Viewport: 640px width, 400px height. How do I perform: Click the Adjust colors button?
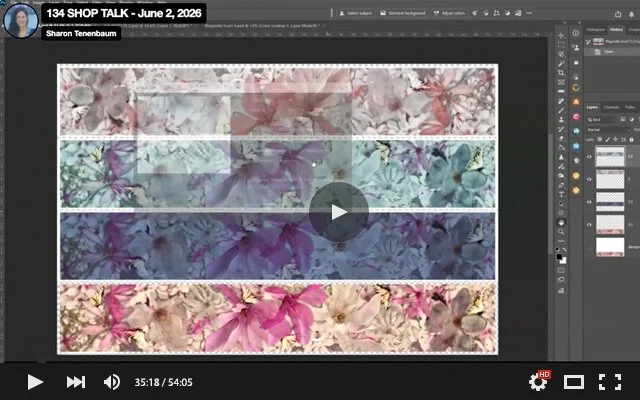pyautogui.click(x=449, y=13)
